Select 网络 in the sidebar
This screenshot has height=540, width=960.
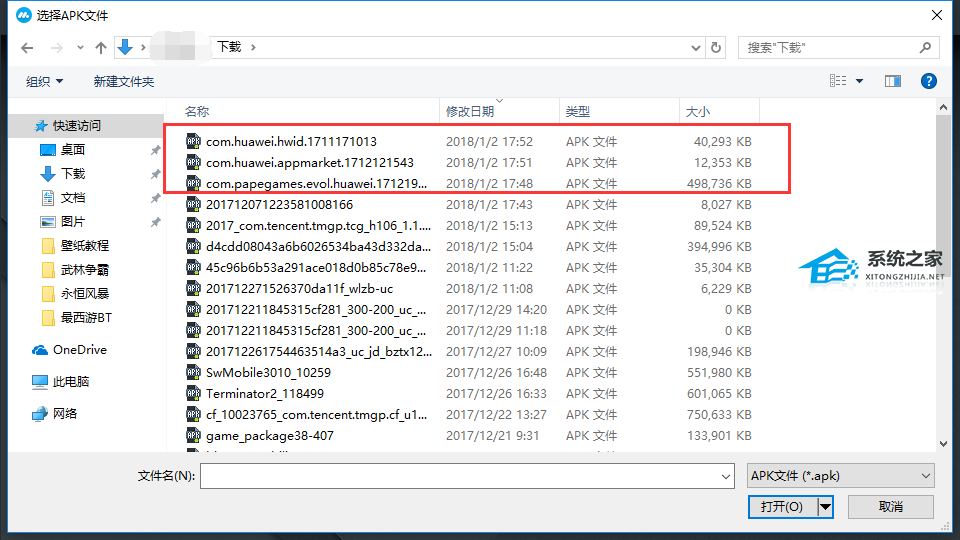tap(65, 414)
